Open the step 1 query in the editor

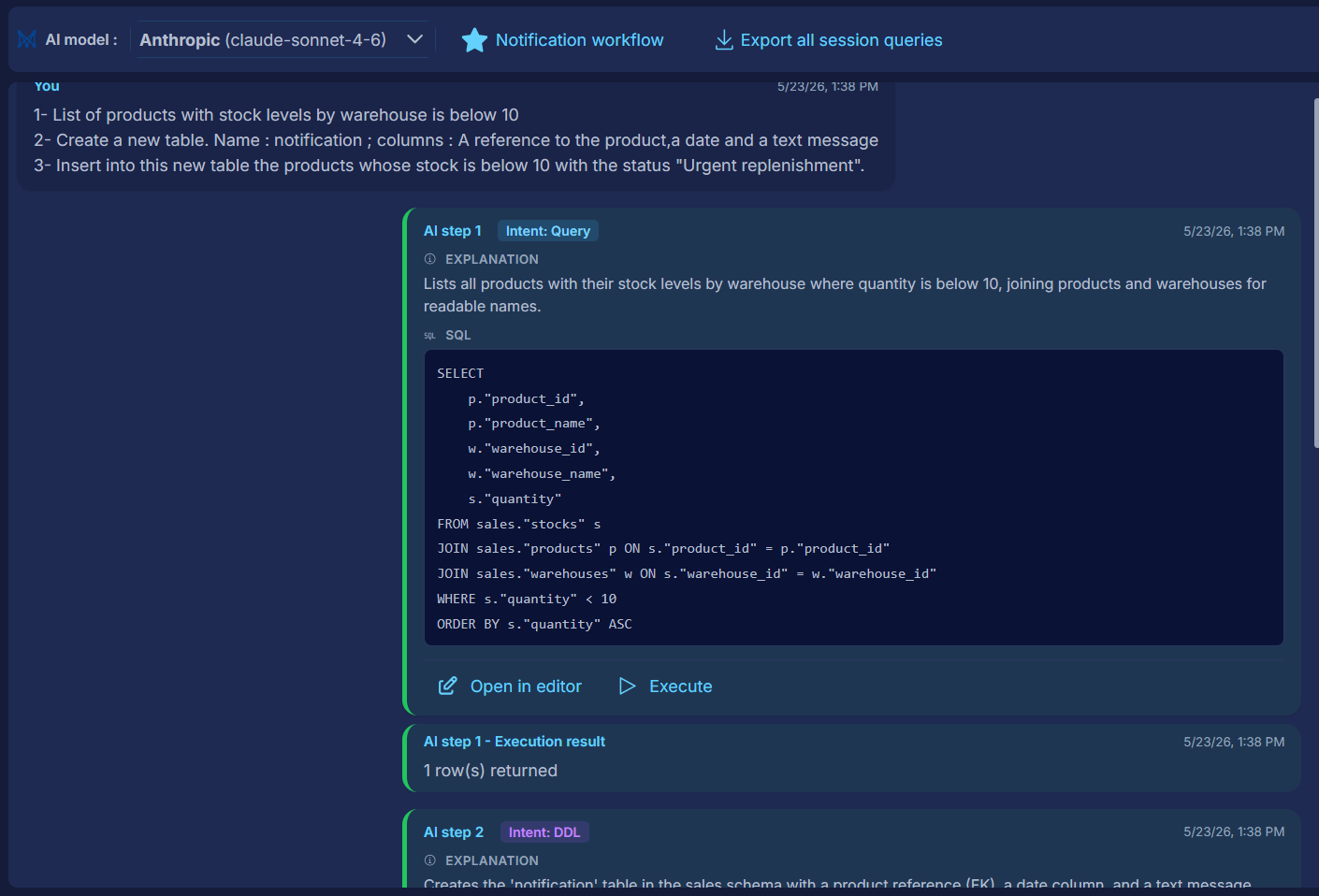(x=526, y=686)
